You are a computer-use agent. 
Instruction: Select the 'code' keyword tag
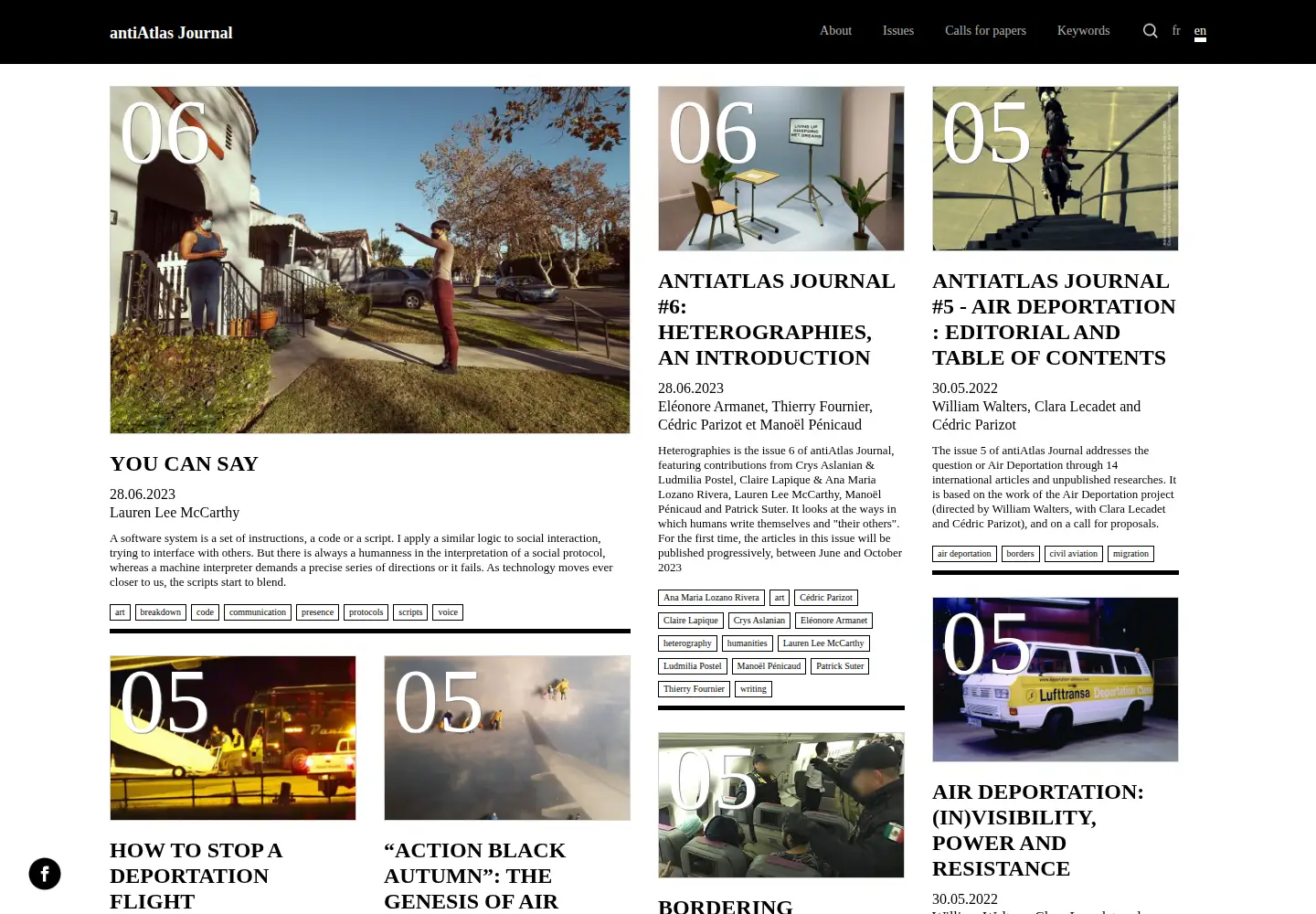[205, 612]
